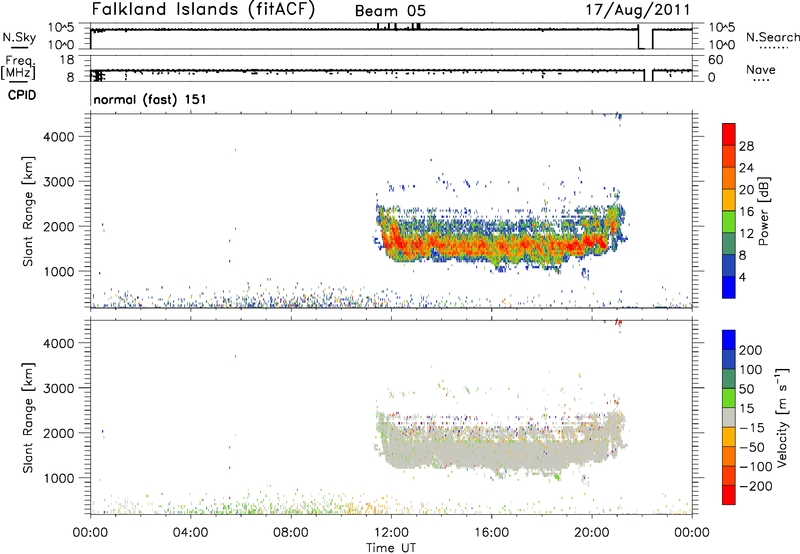
Task: Click the power panel's "Slant Range [km]" label
Action: [28, 211]
